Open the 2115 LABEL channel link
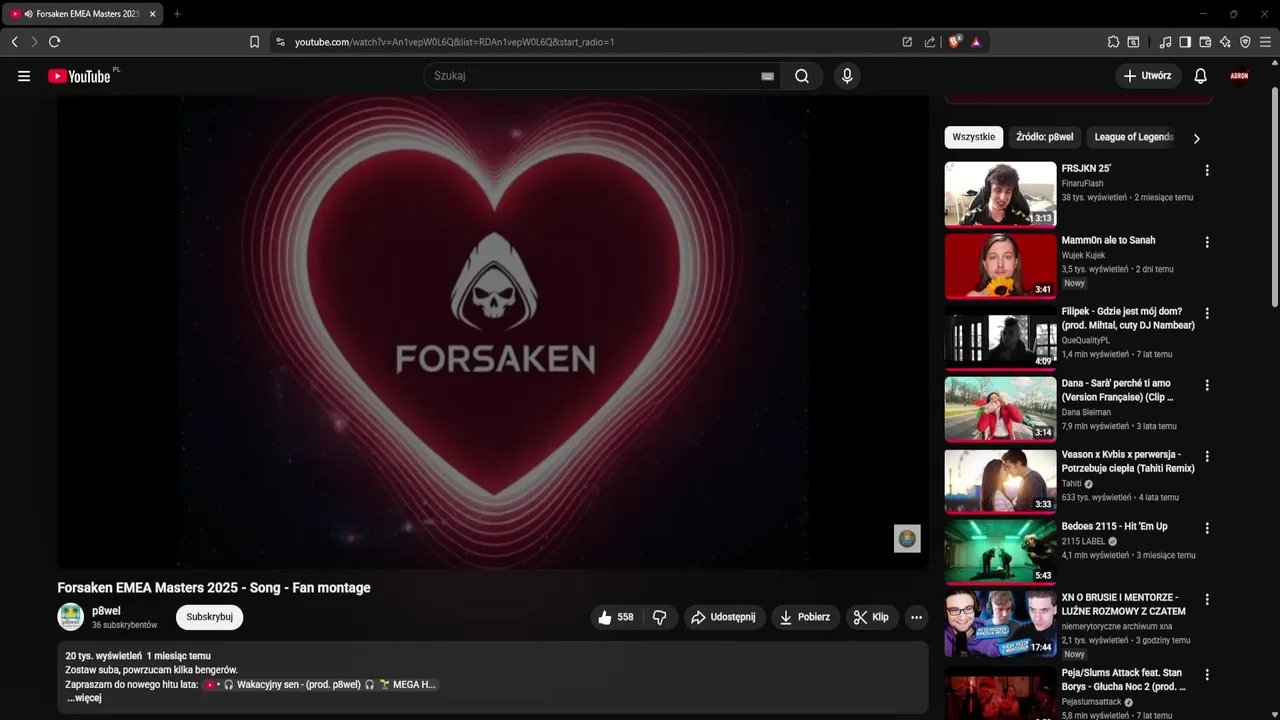 [1084, 541]
